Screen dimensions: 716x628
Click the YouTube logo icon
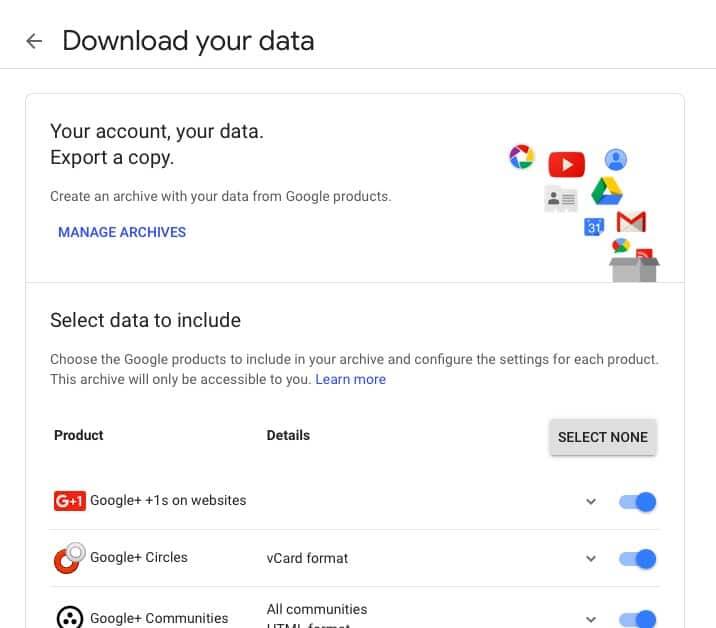[x=566, y=164]
